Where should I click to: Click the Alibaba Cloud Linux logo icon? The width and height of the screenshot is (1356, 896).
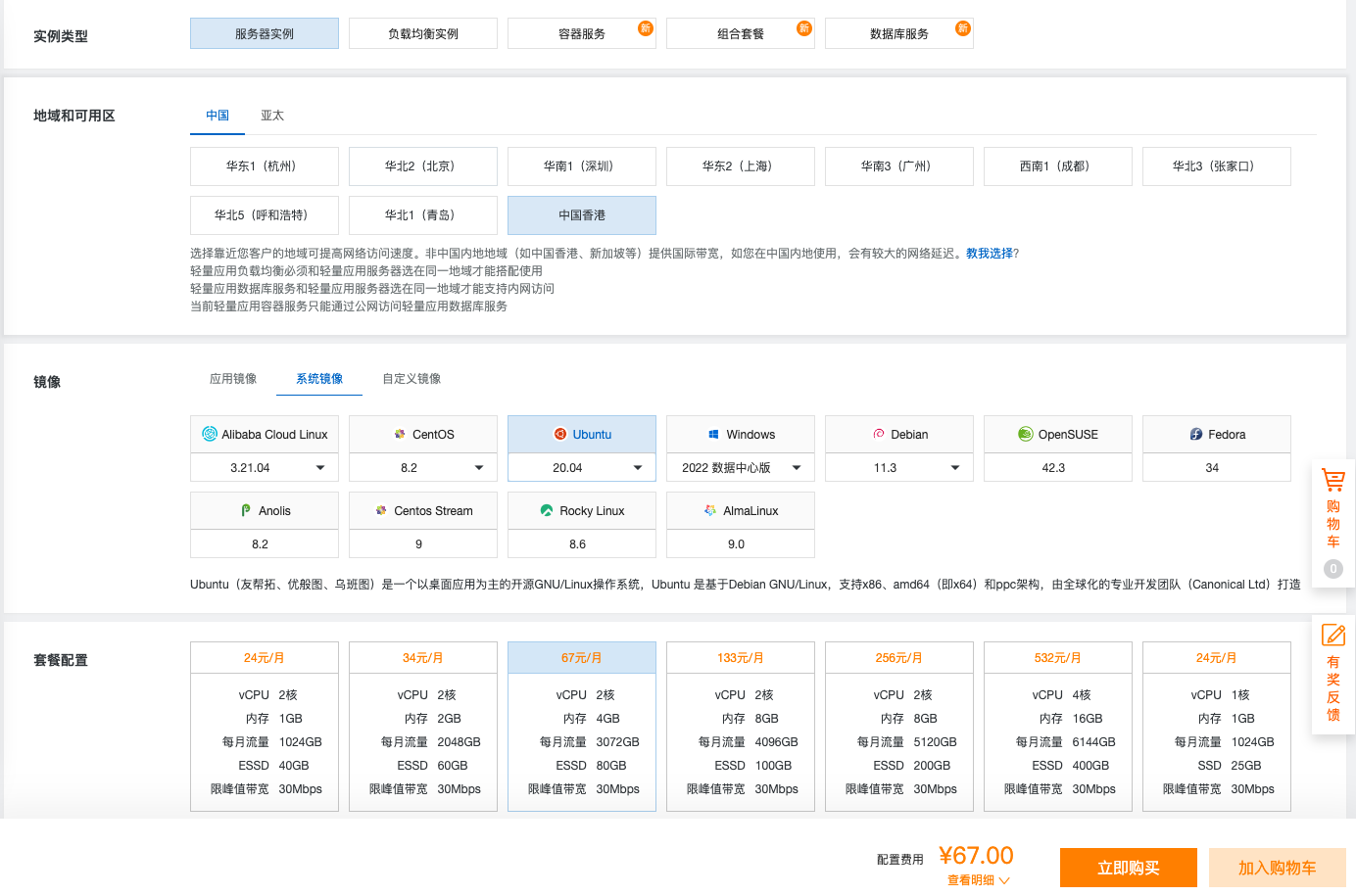click(210, 434)
